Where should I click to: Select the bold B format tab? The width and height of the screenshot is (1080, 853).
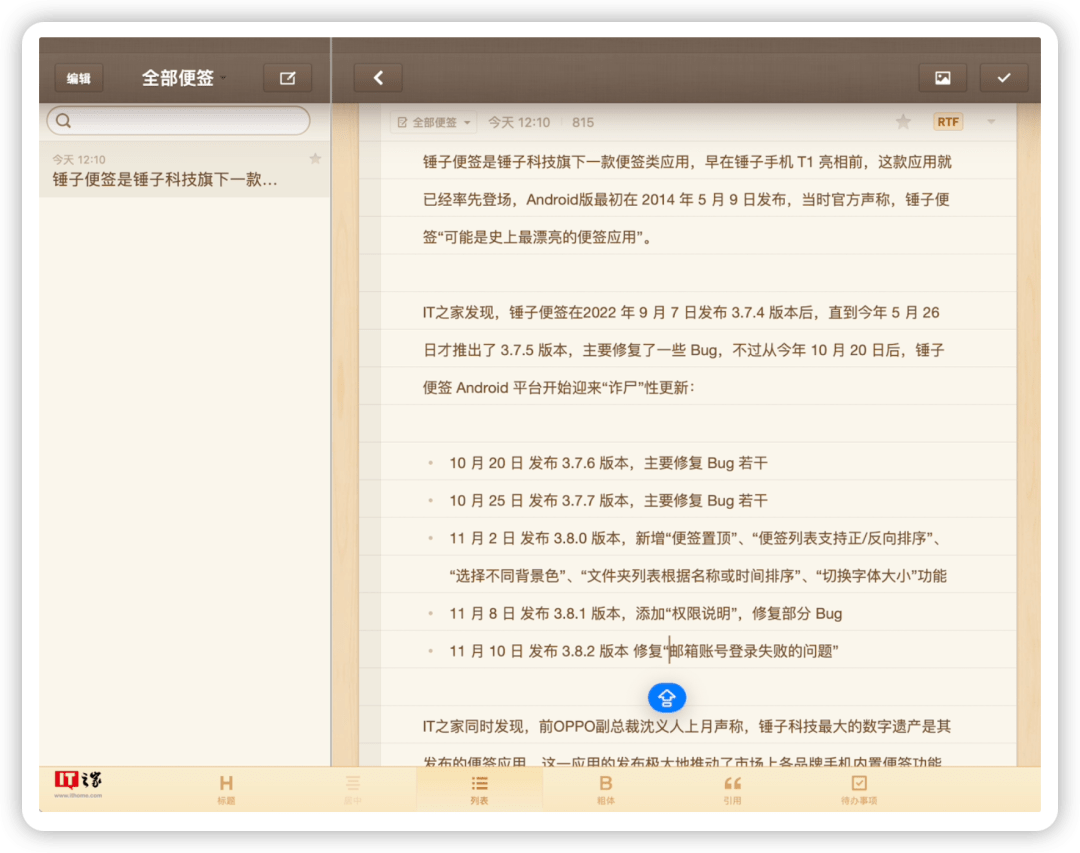(605, 788)
